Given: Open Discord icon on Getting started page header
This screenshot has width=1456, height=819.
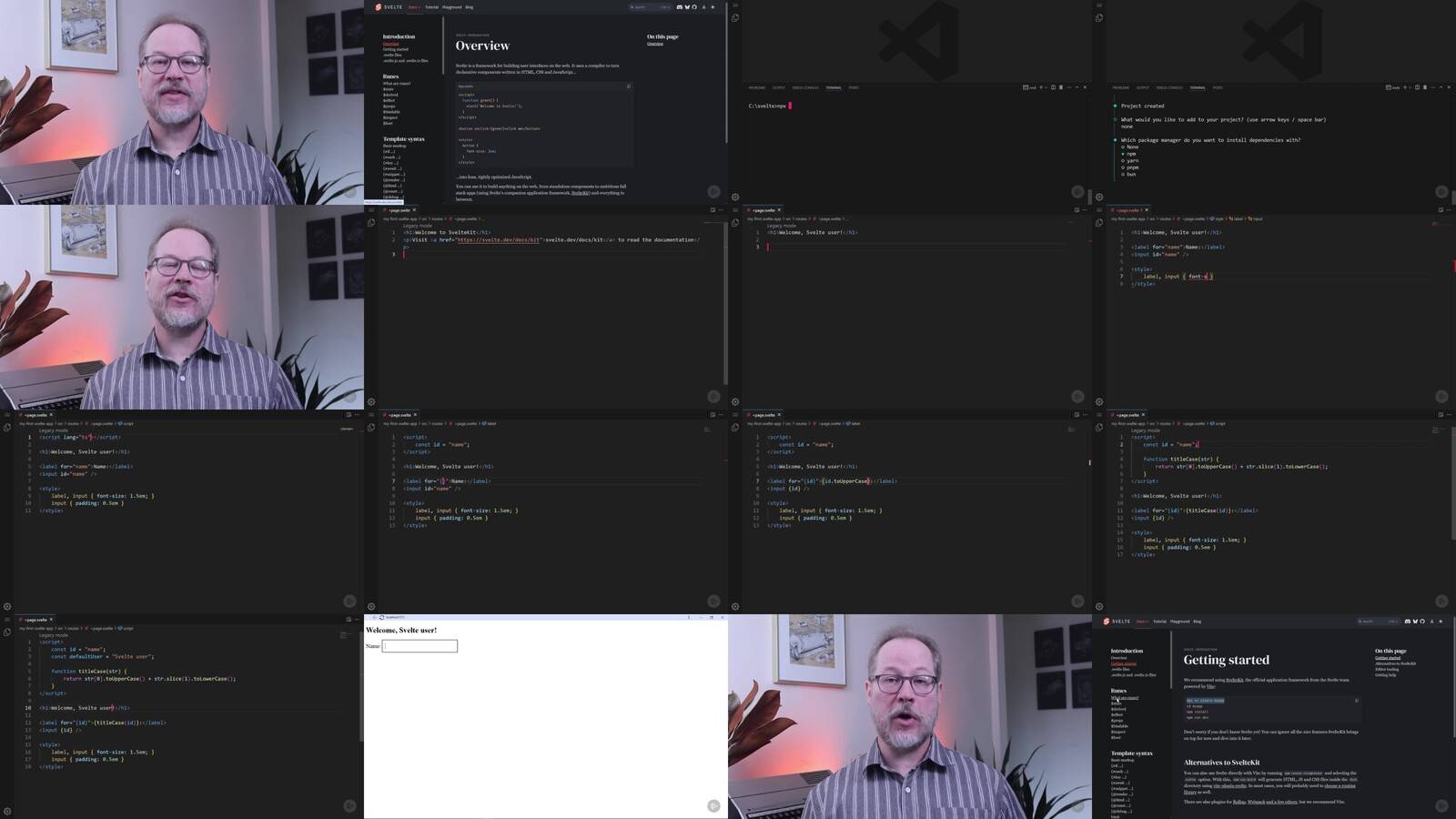Looking at the screenshot, I should click(1408, 622).
